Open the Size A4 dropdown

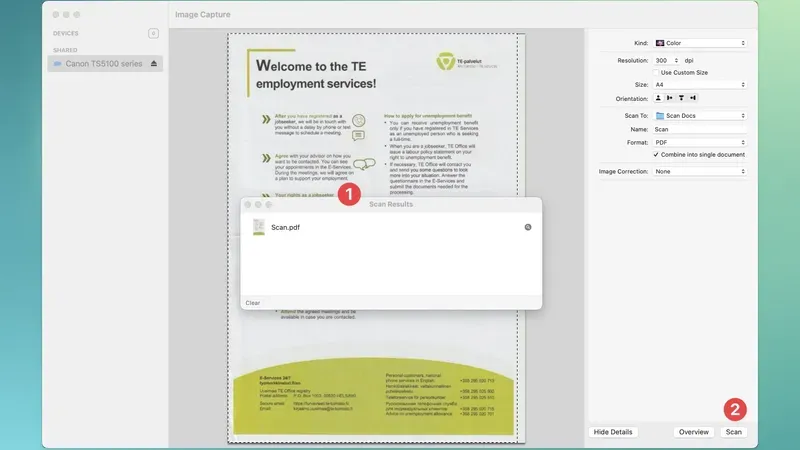click(x=700, y=85)
